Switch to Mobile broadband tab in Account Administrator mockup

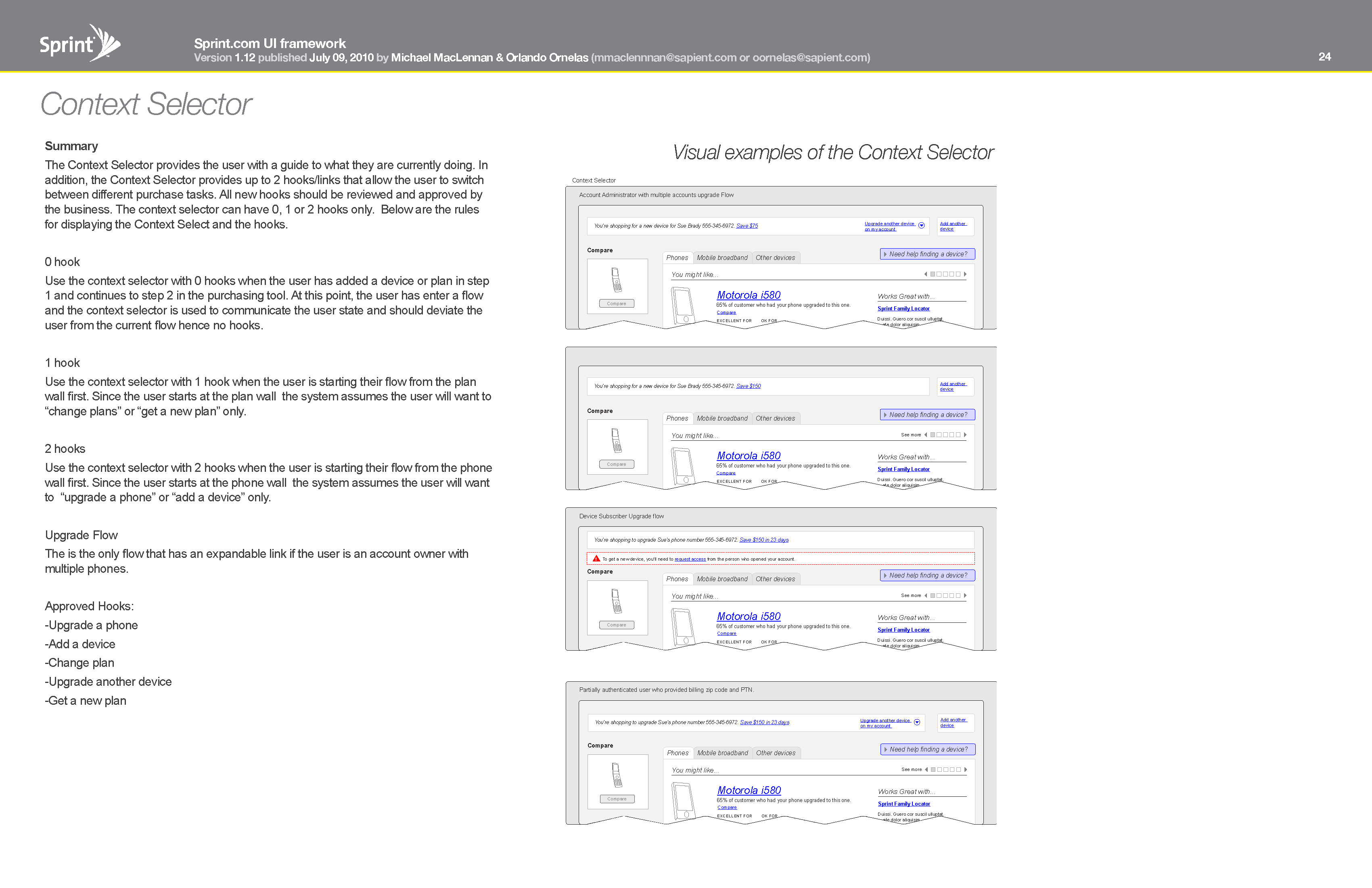(x=722, y=258)
